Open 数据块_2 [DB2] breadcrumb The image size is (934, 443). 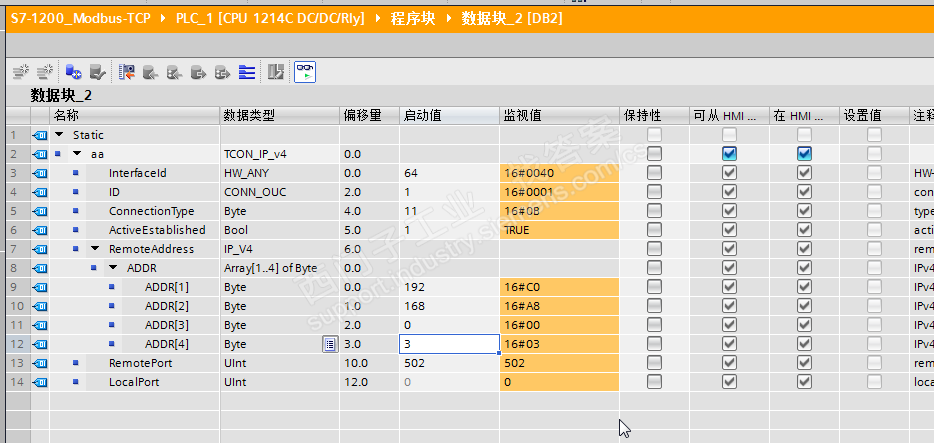pyautogui.click(x=512, y=18)
